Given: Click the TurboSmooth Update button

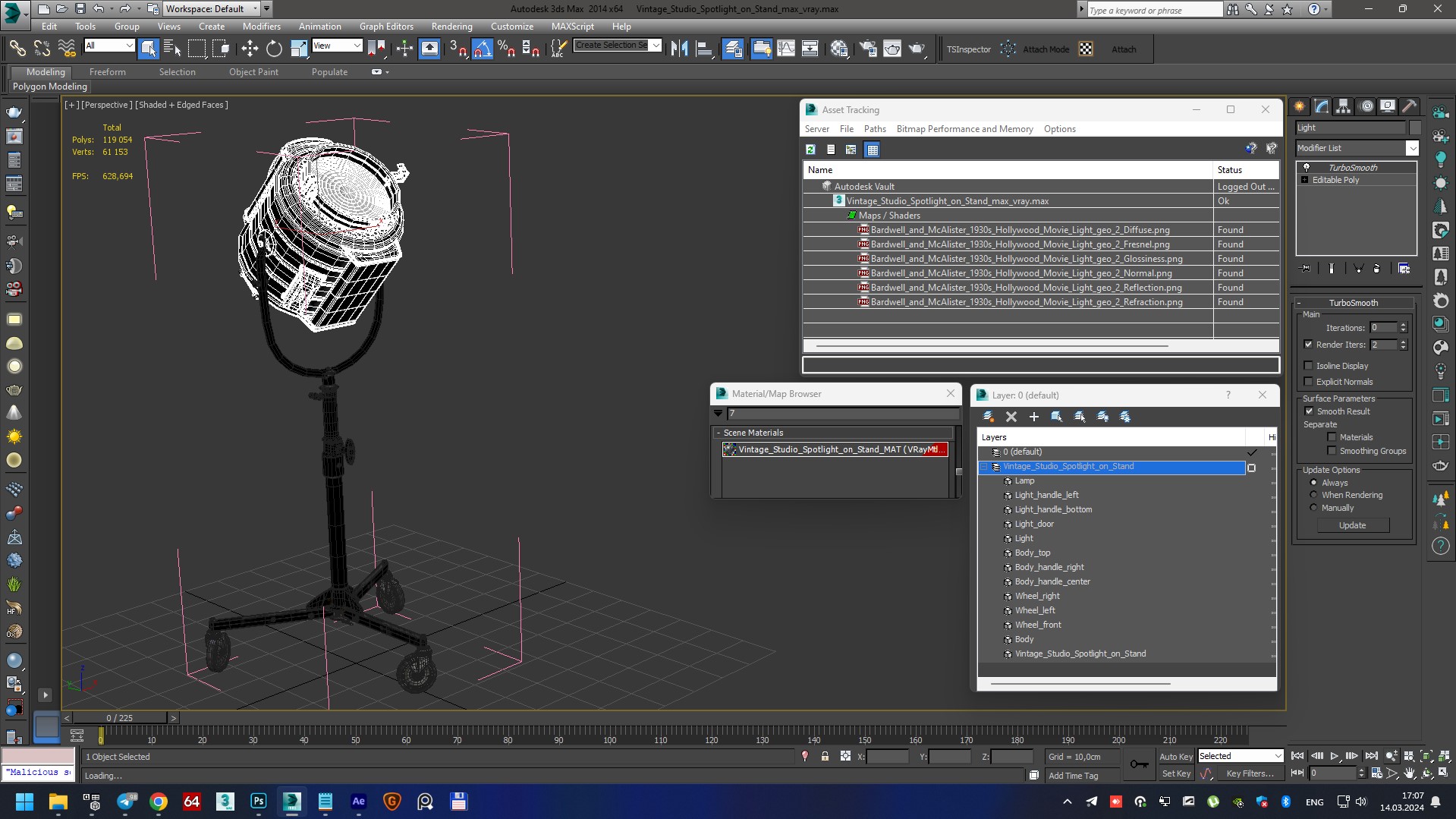Looking at the screenshot, I should click(x=1352, y=525).
